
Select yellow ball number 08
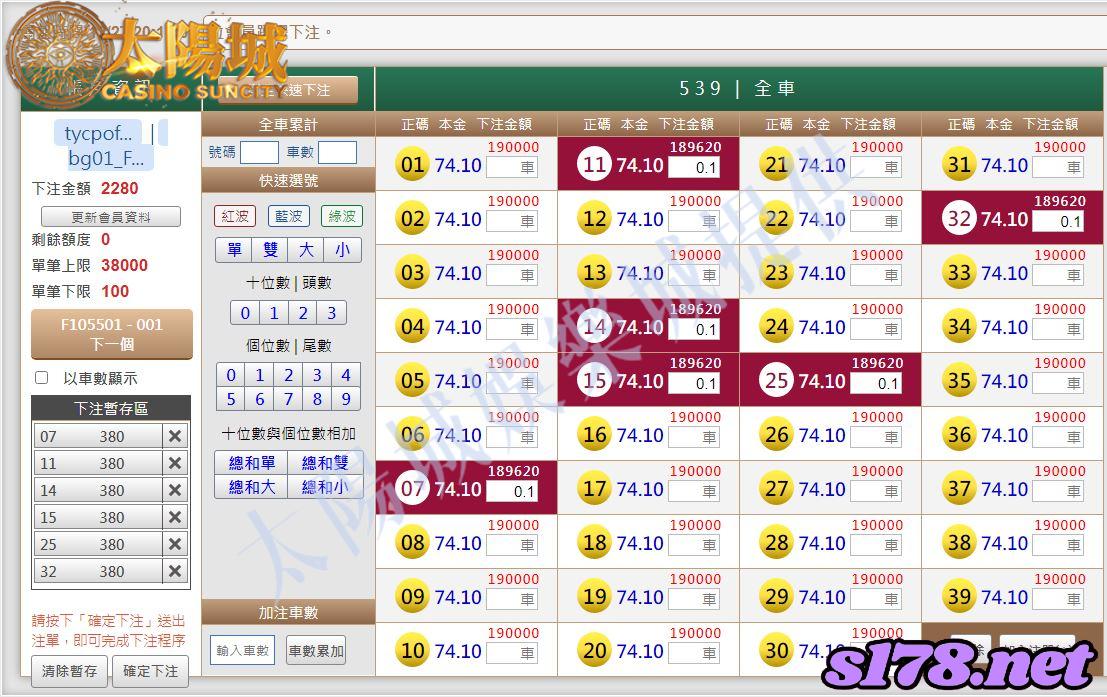coord(412,543)
